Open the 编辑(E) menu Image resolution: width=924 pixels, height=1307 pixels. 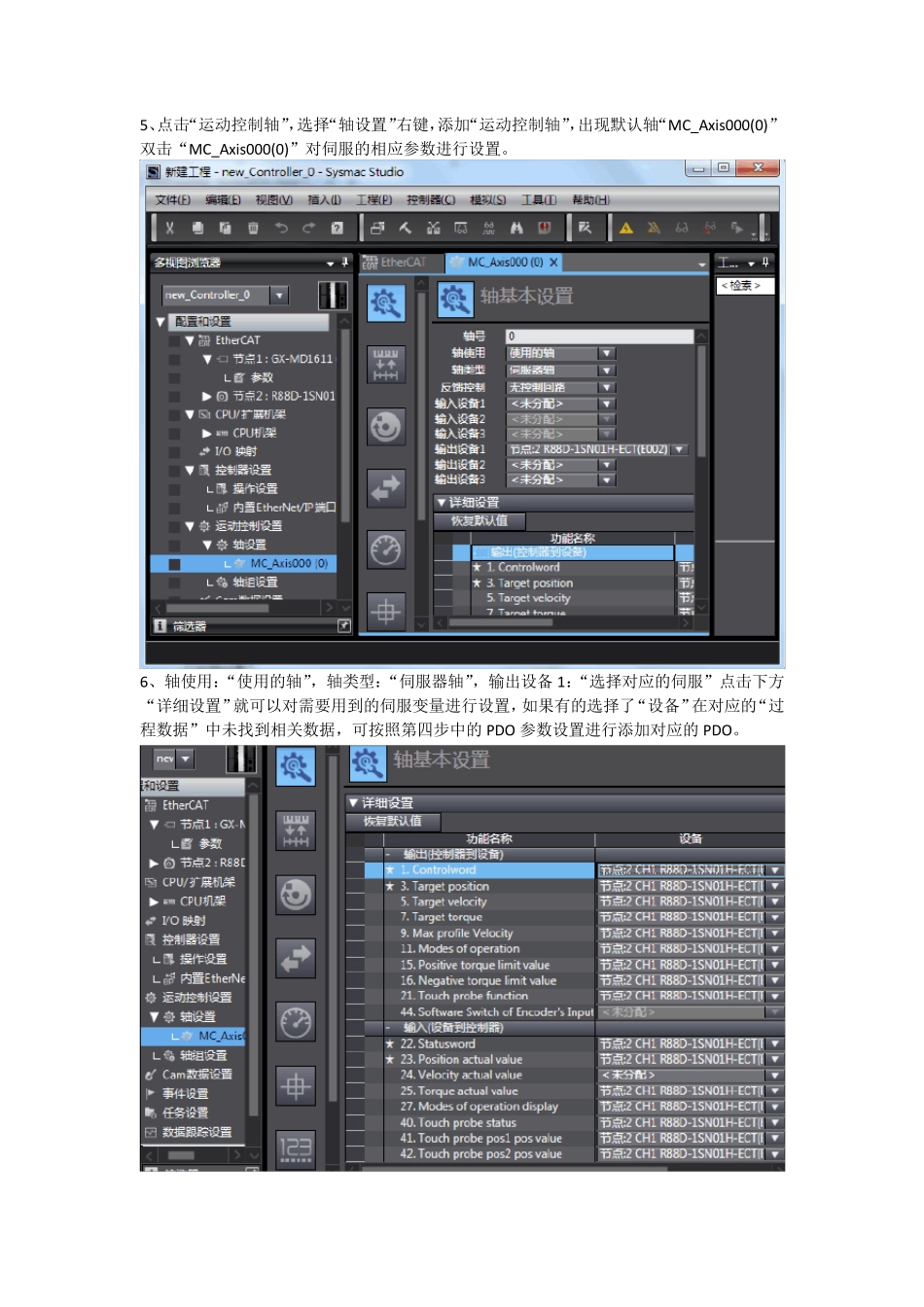[223, 200]
